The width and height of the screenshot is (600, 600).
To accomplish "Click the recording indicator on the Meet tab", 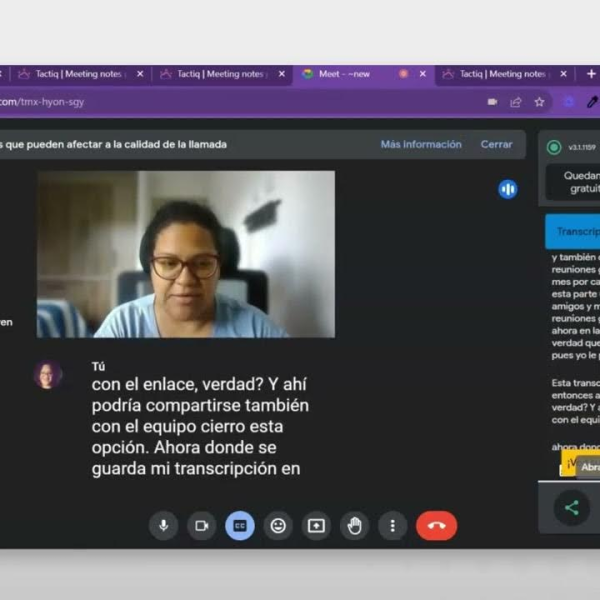I will [x=403, y=74].
